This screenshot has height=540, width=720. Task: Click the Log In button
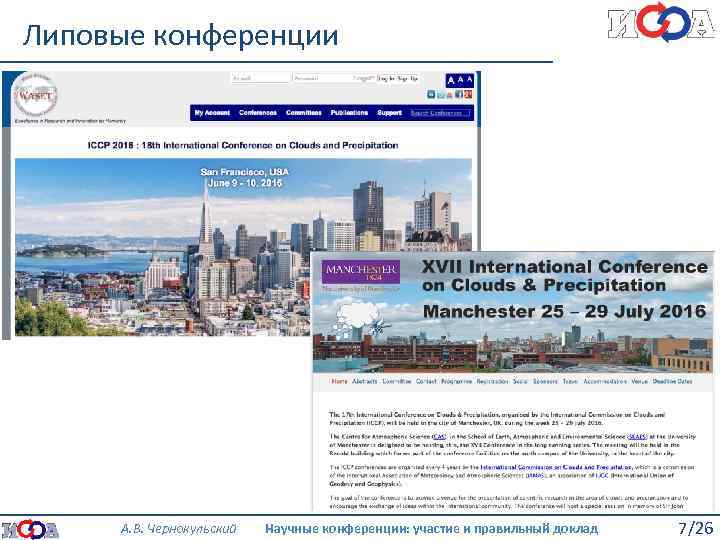(386, 79)
